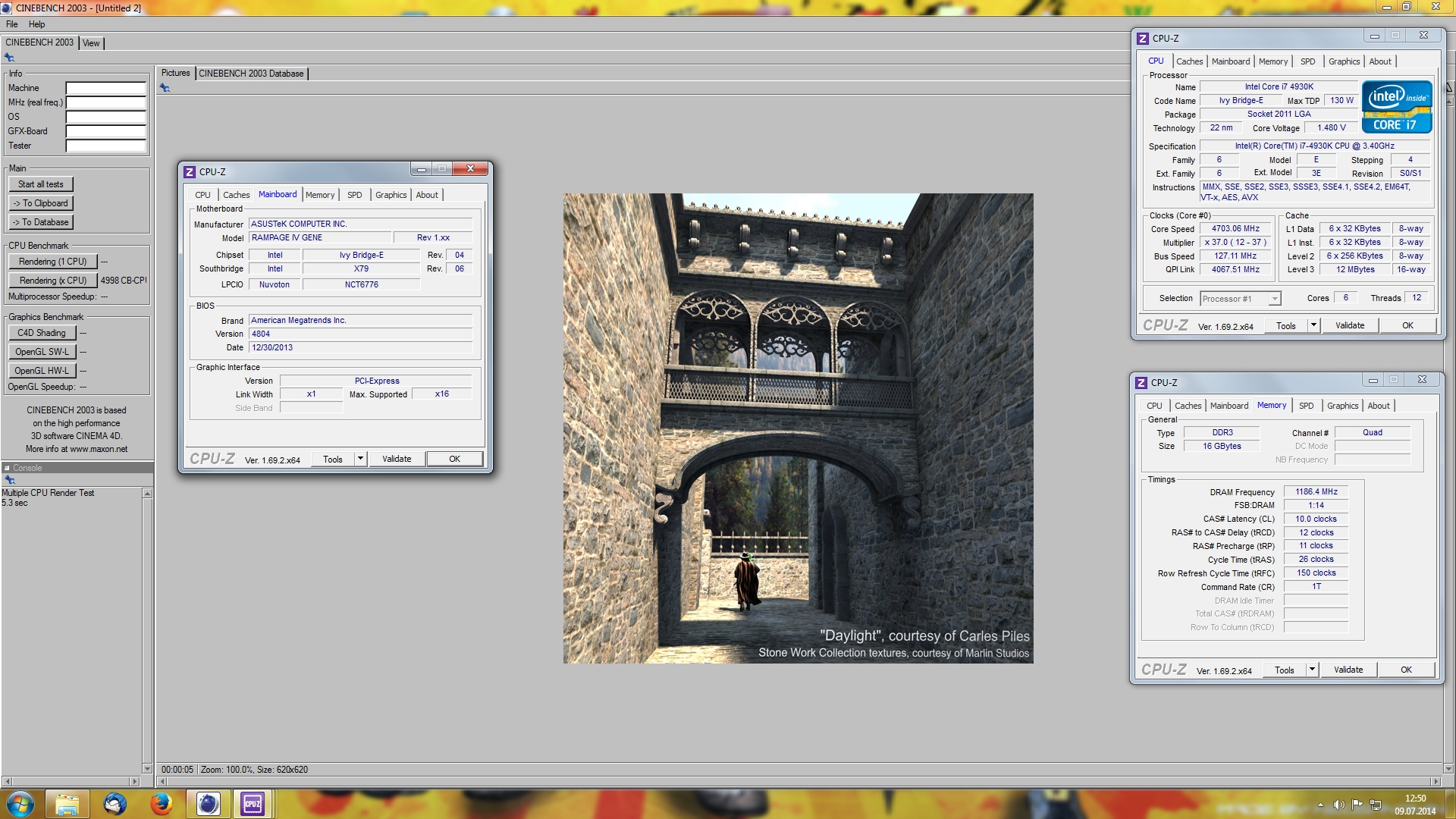This screenshot has height=819, width=1456.
Task: Open About tab in Mainboard CPU-Z window
Action: [427, 195]
